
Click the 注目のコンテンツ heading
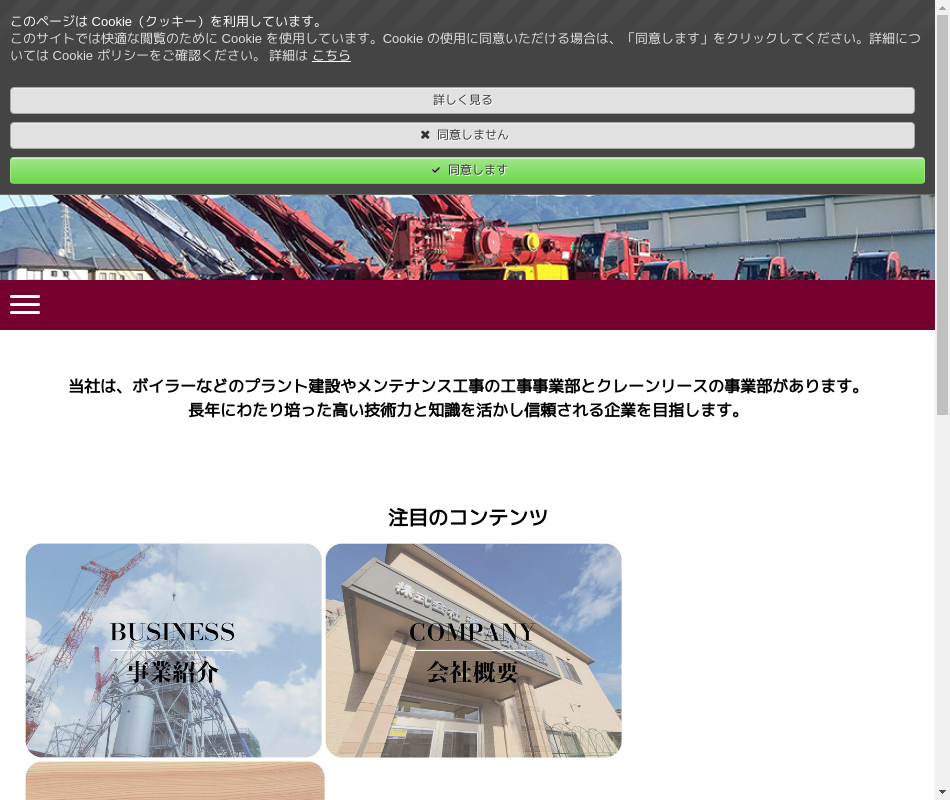pyautogui.click(x=467, y=517)
